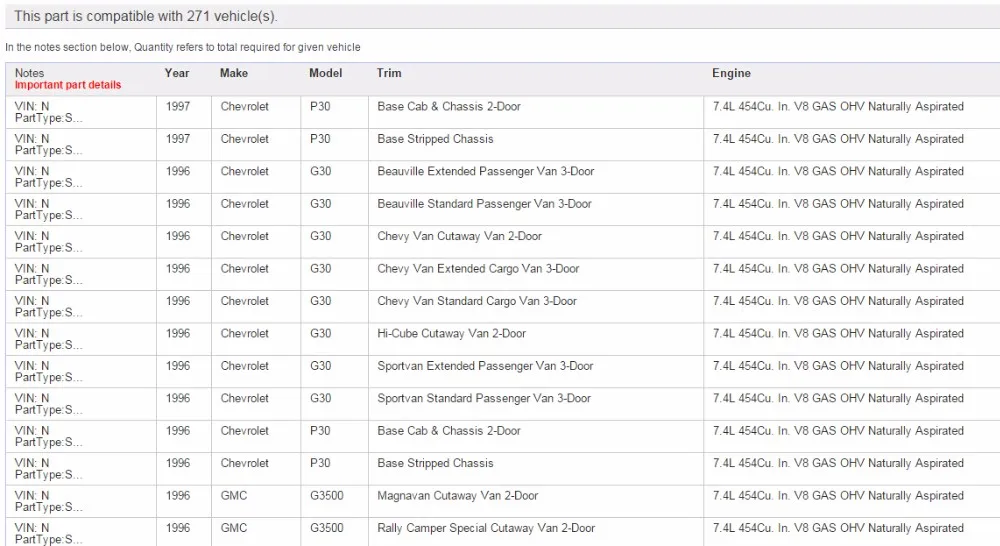The height and width of the screenshot is (546, 1000).
Task: Click the VIN notes cell in Magnavan row
Action: tap(48, 501)
